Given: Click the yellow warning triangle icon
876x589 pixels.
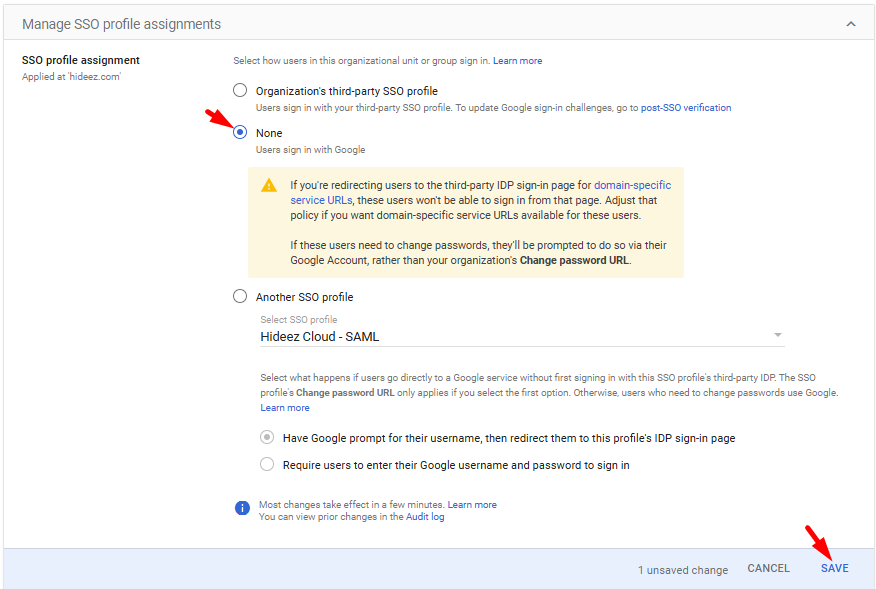Looking at the screenshot, I should pyautogui.click(x=269, y=185).
